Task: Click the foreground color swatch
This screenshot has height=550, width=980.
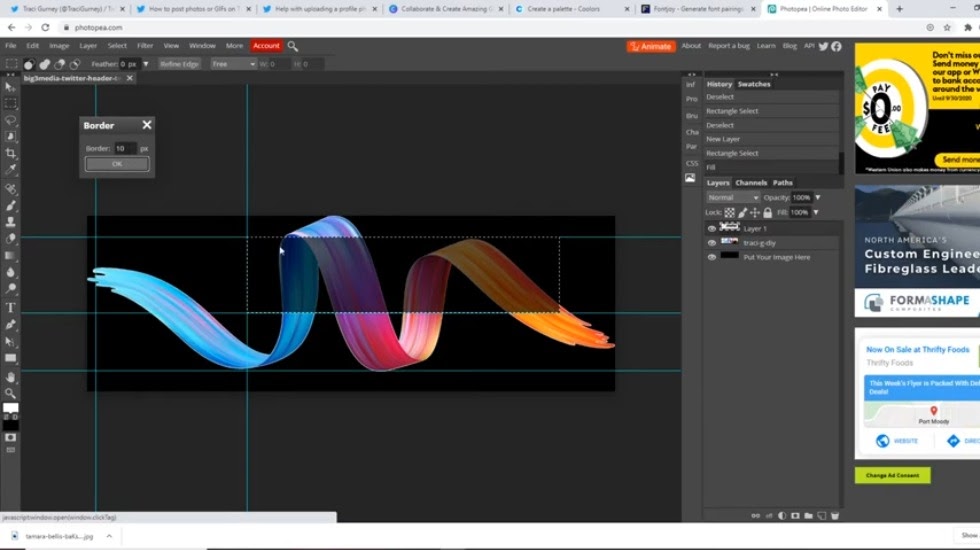Action: (x=11, y=408)
